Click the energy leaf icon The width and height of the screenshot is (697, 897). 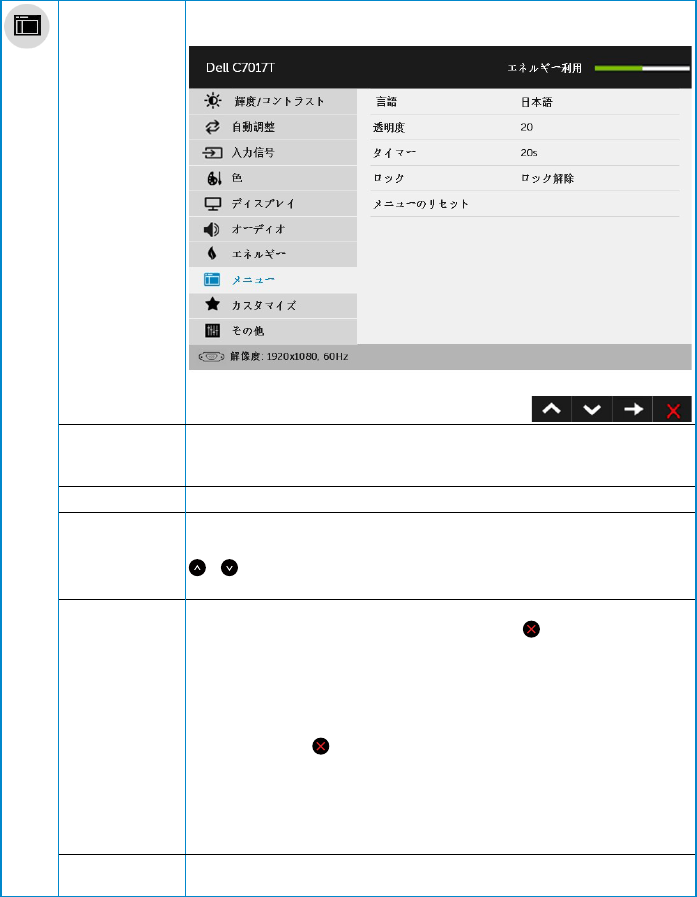coord(212,253)
